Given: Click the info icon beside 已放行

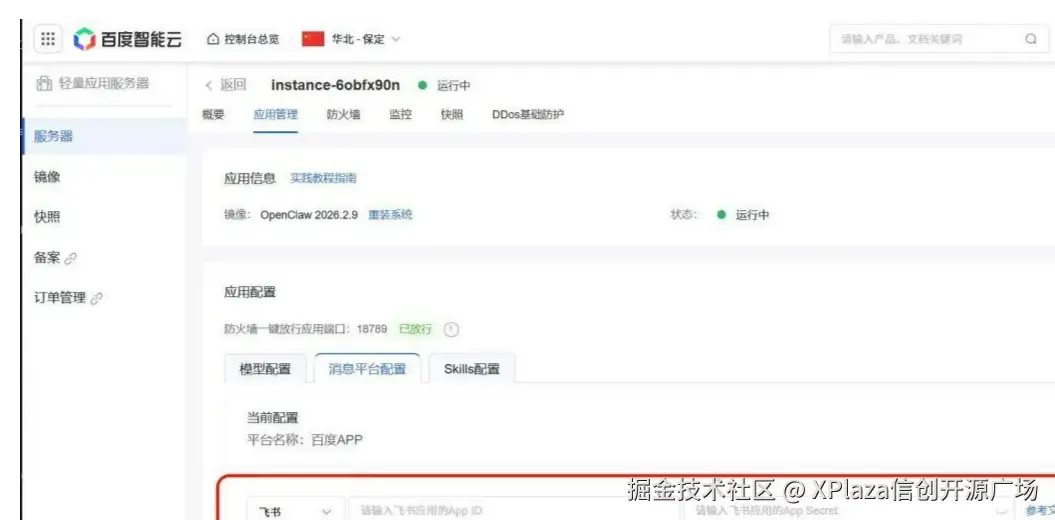Looking at the screenshot, I should click(451, 330).
